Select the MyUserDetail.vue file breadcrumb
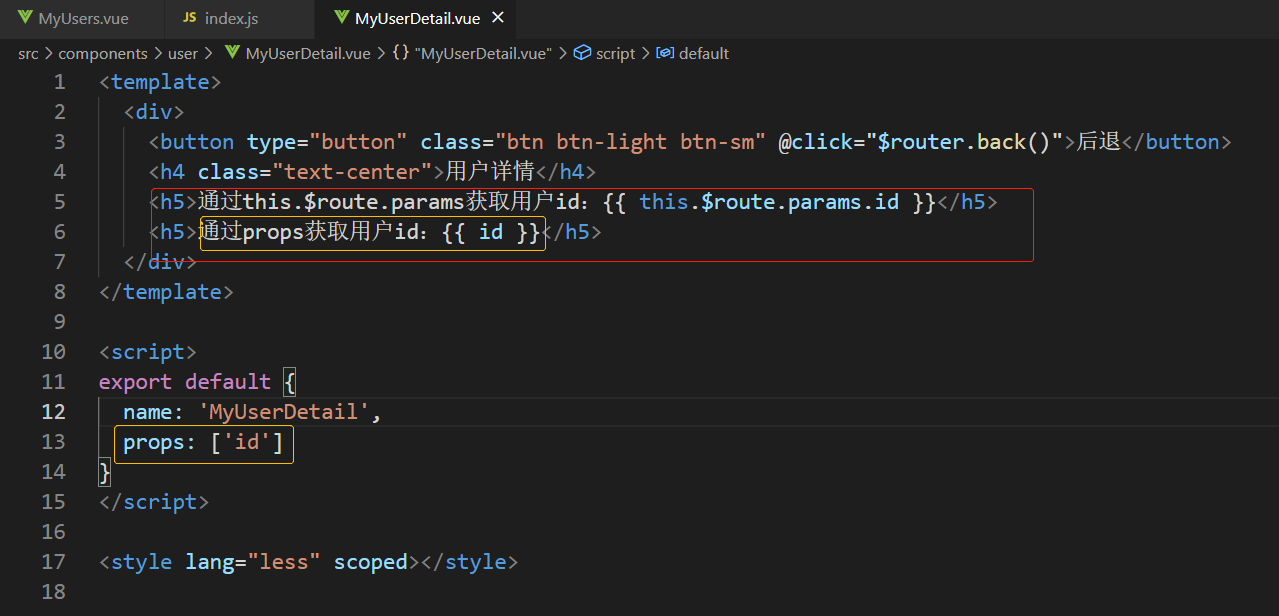The image size is (1279, 616). point(307,53)
